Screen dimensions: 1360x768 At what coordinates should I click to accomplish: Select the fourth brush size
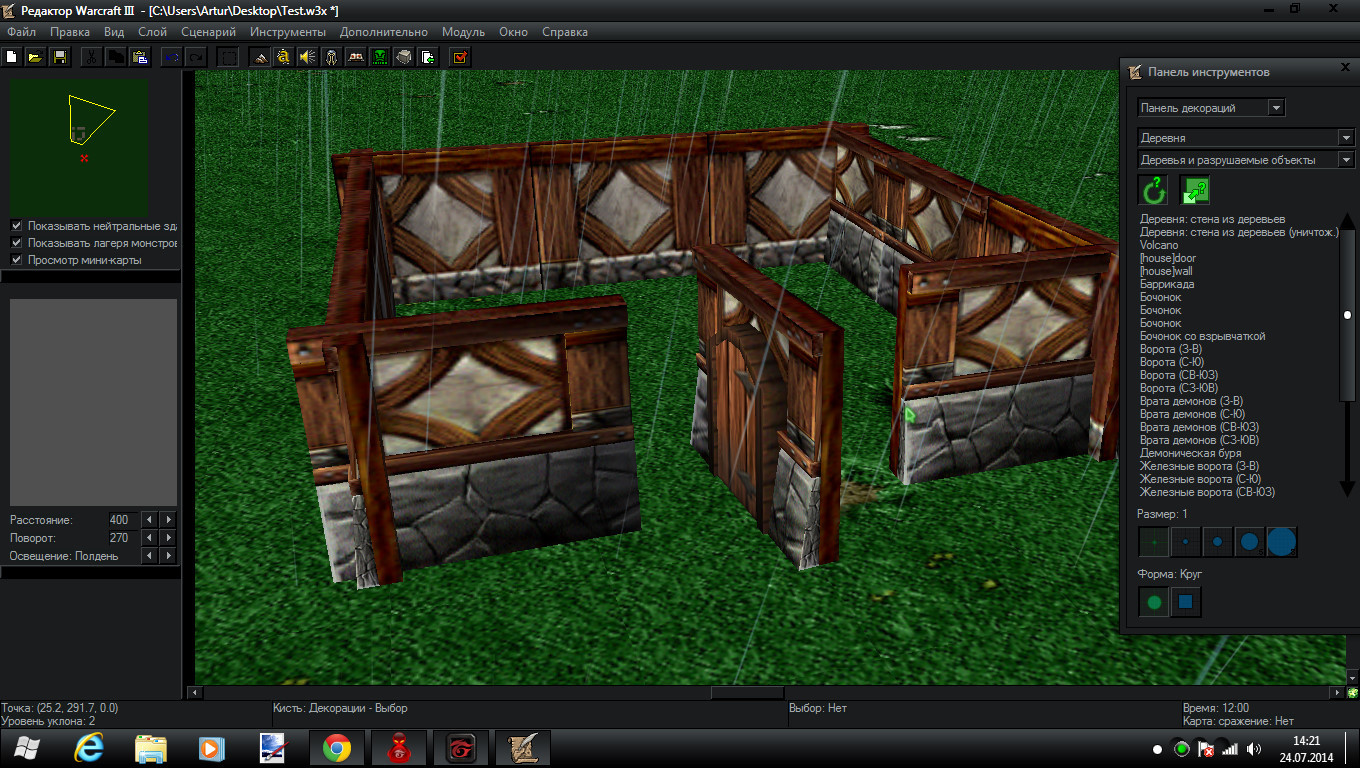click(1249, 542)
